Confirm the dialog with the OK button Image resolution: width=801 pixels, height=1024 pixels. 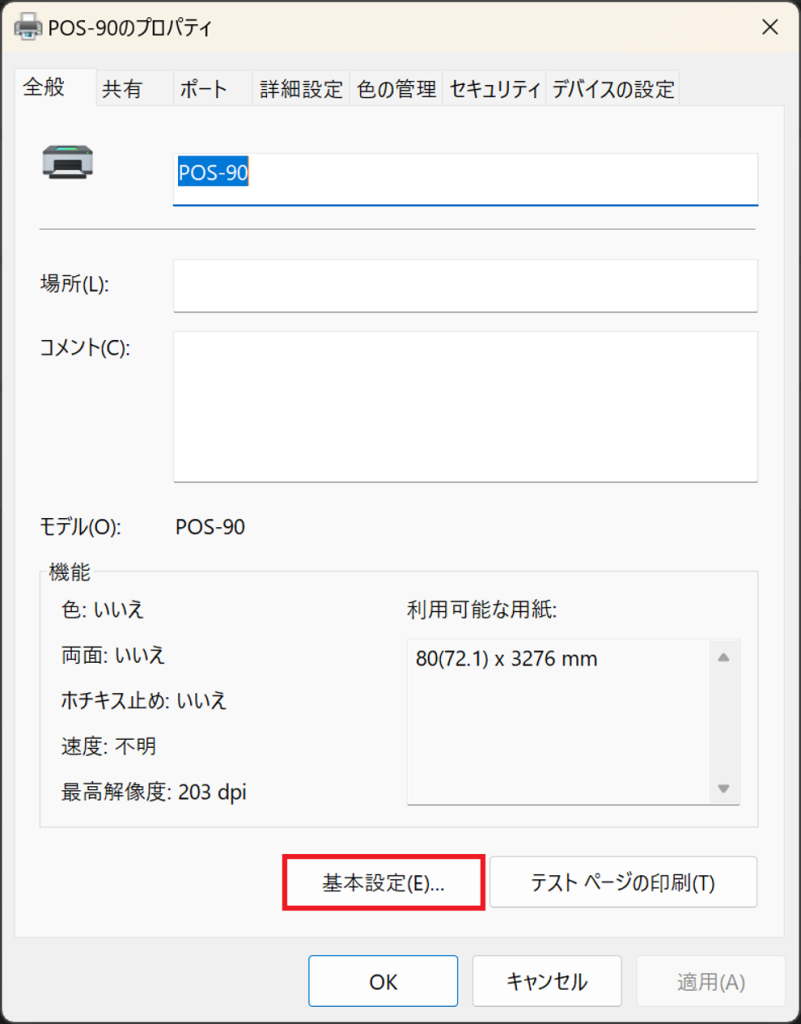click(383, 982)
